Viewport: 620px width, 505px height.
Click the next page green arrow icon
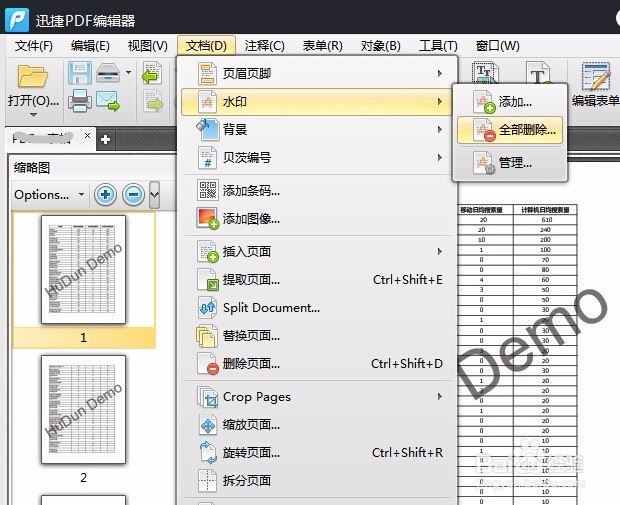coord(153,101)
